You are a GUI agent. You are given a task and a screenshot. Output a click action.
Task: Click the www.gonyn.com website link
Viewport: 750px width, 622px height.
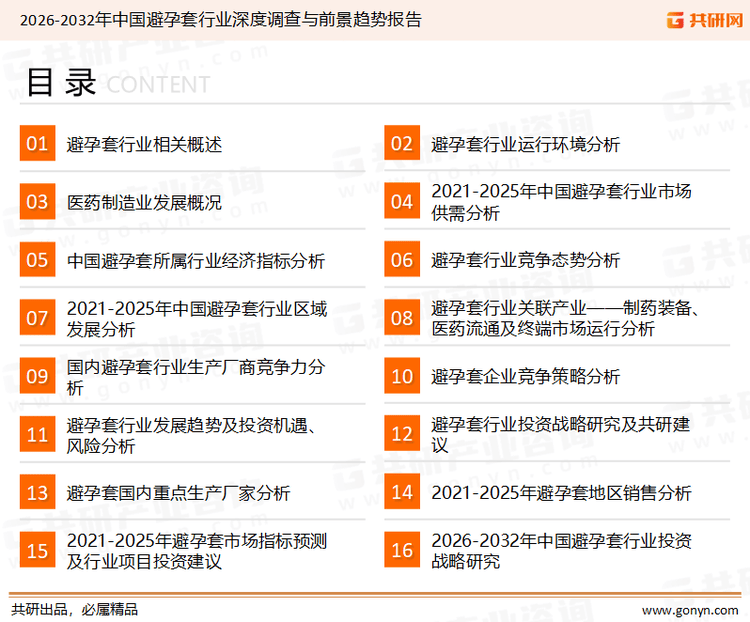point(689,609)
